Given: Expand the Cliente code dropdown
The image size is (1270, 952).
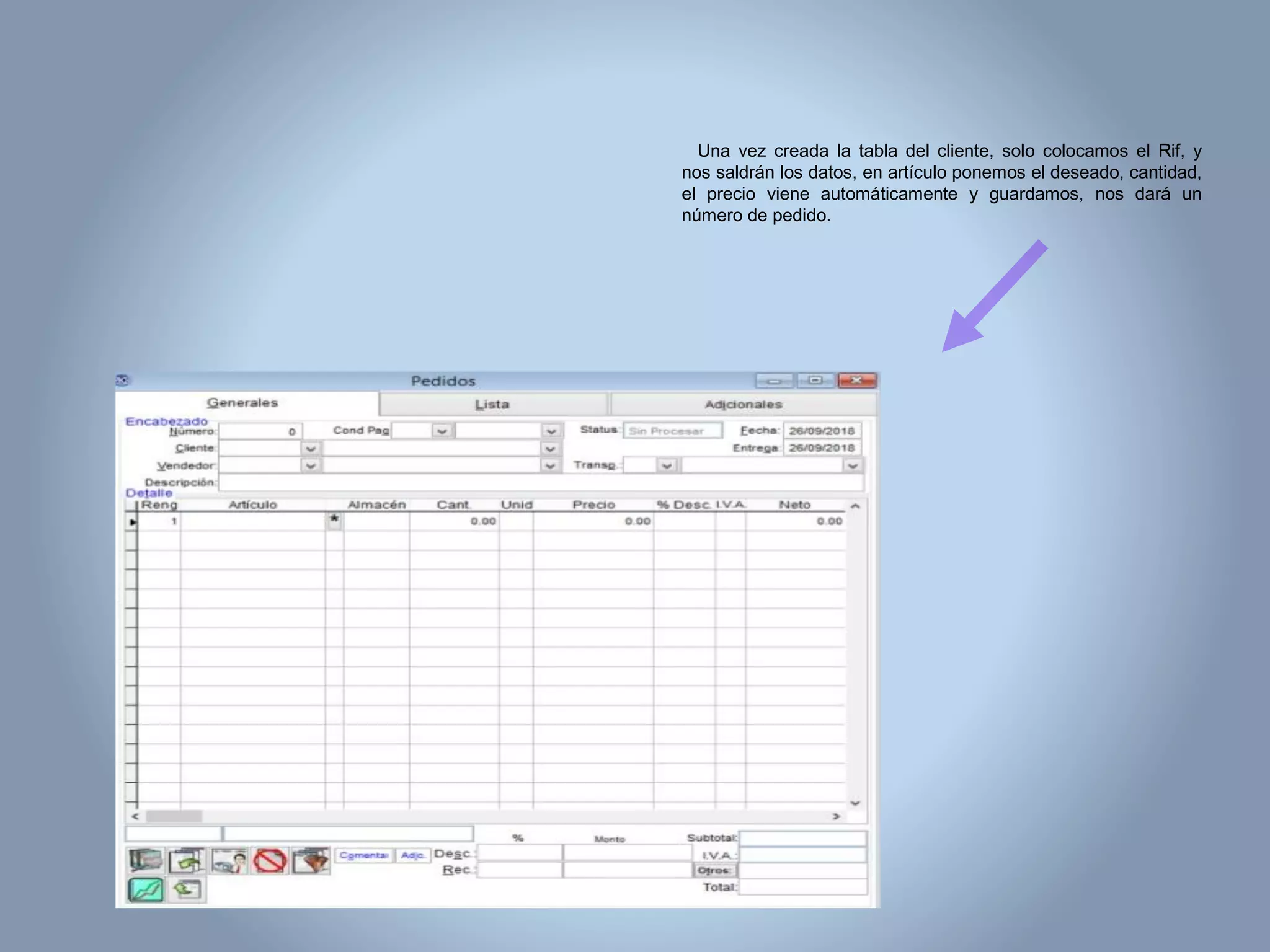Looking at the screenshot, I should coord(311,448).
